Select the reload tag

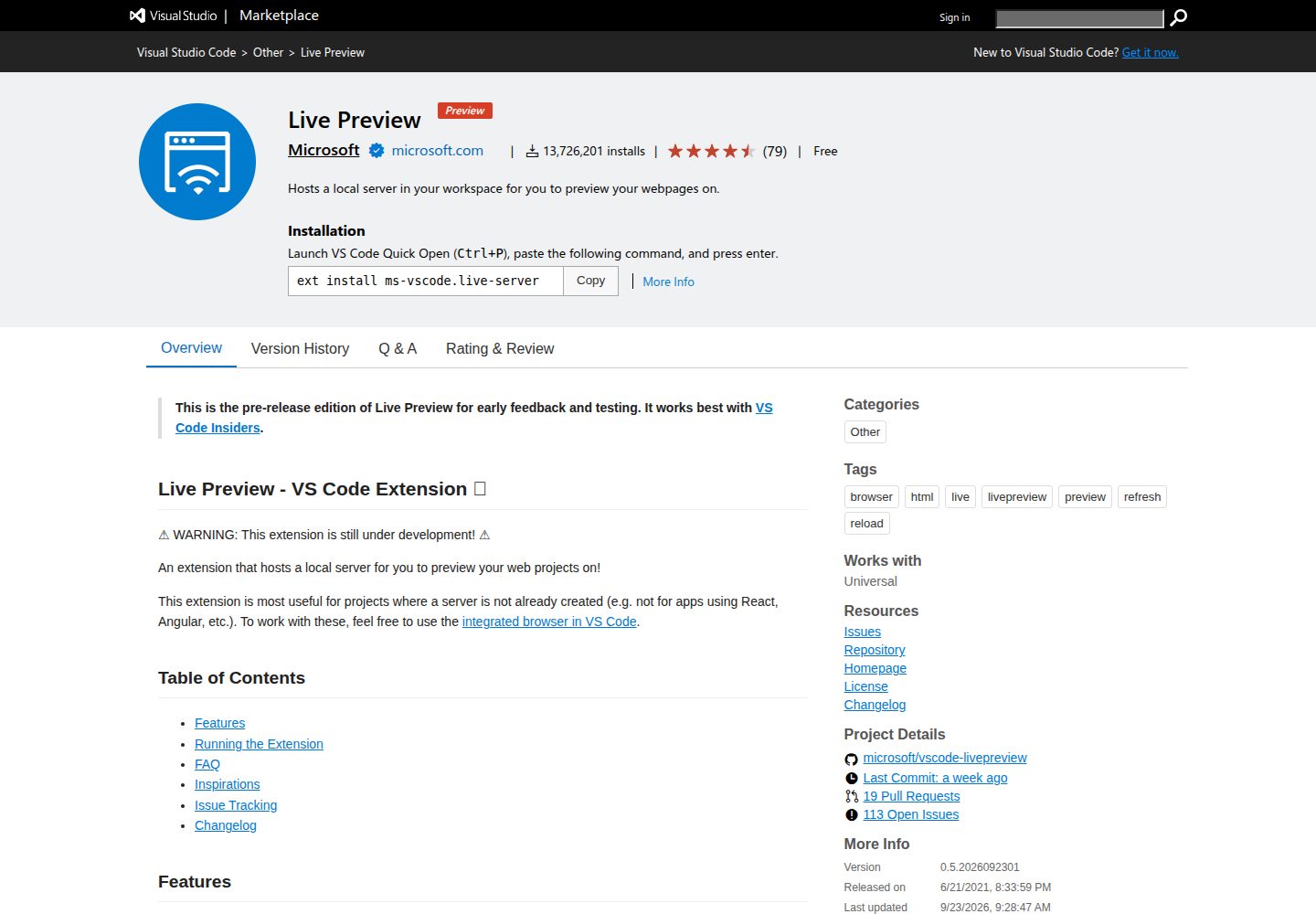pos(867,524)
